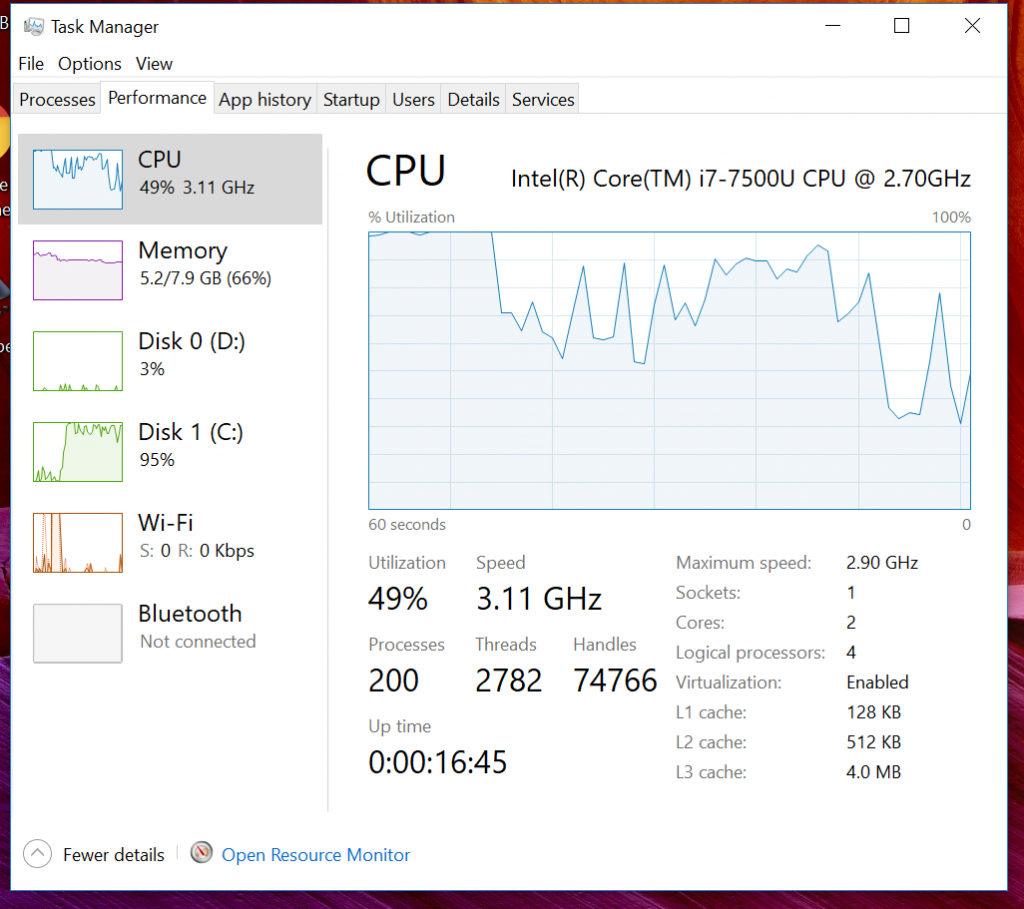Click the CPU utilization graph area
Viewport: 1024px width, 909px height.
tap(669, 370)
